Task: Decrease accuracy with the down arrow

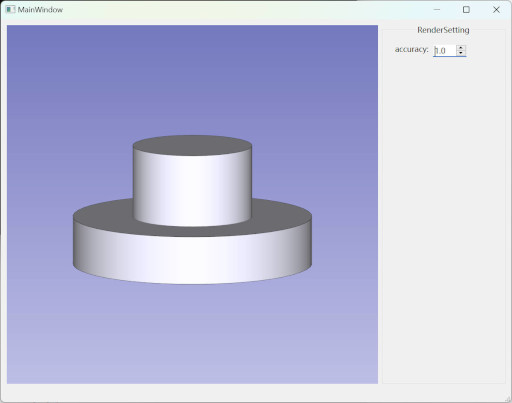Action: [461, 53]
